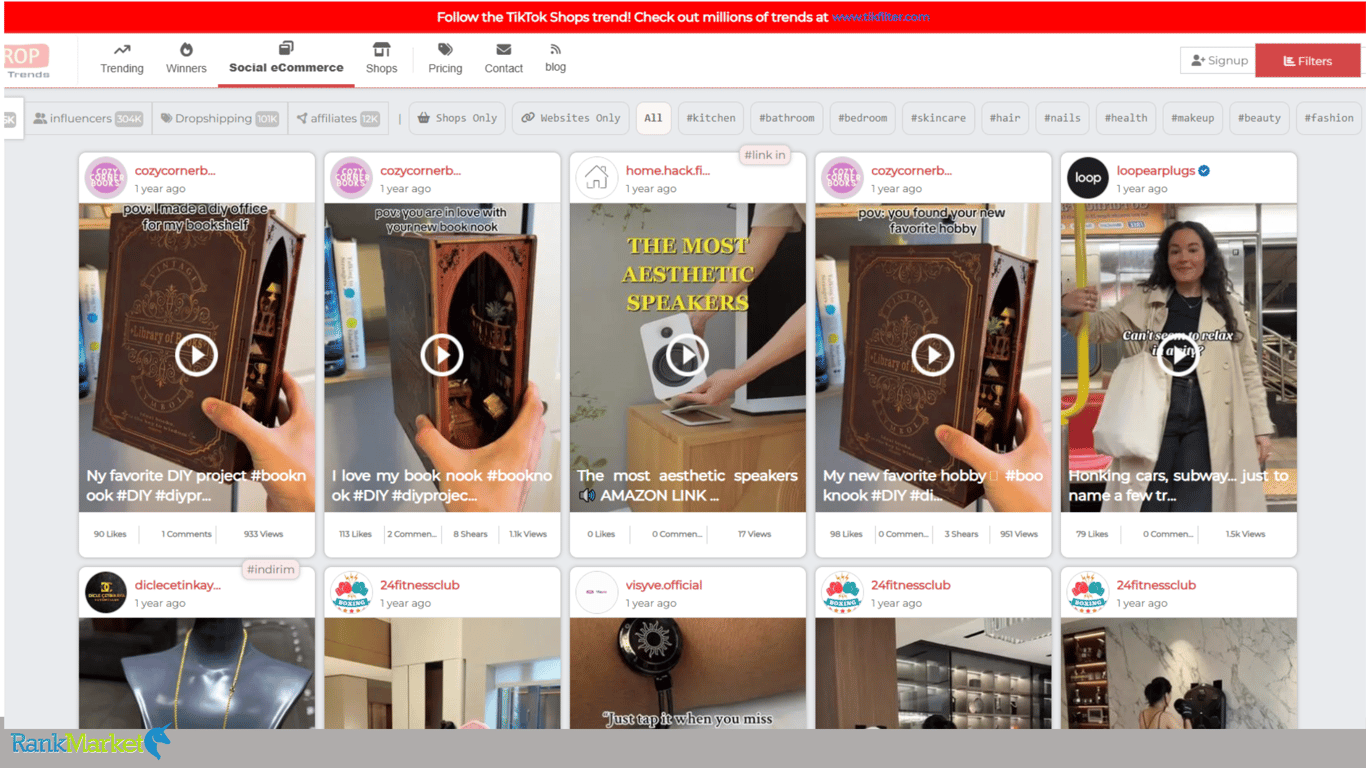This screenshot has height=768, width=1366.
Task: Play the DIY office bookshelf video
Action: [196, 354]
